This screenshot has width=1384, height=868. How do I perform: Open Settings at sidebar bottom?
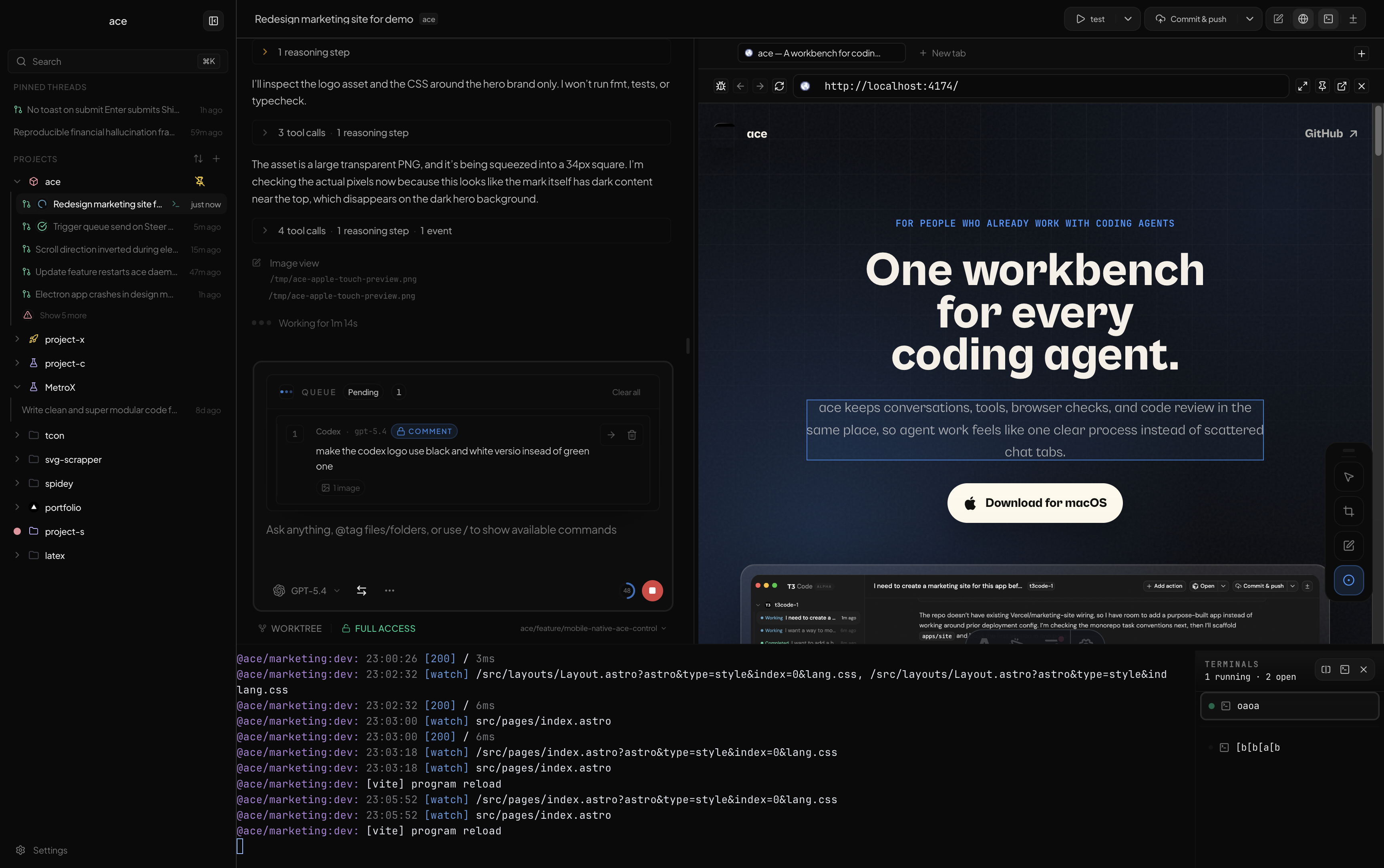[x=41, y=850]
